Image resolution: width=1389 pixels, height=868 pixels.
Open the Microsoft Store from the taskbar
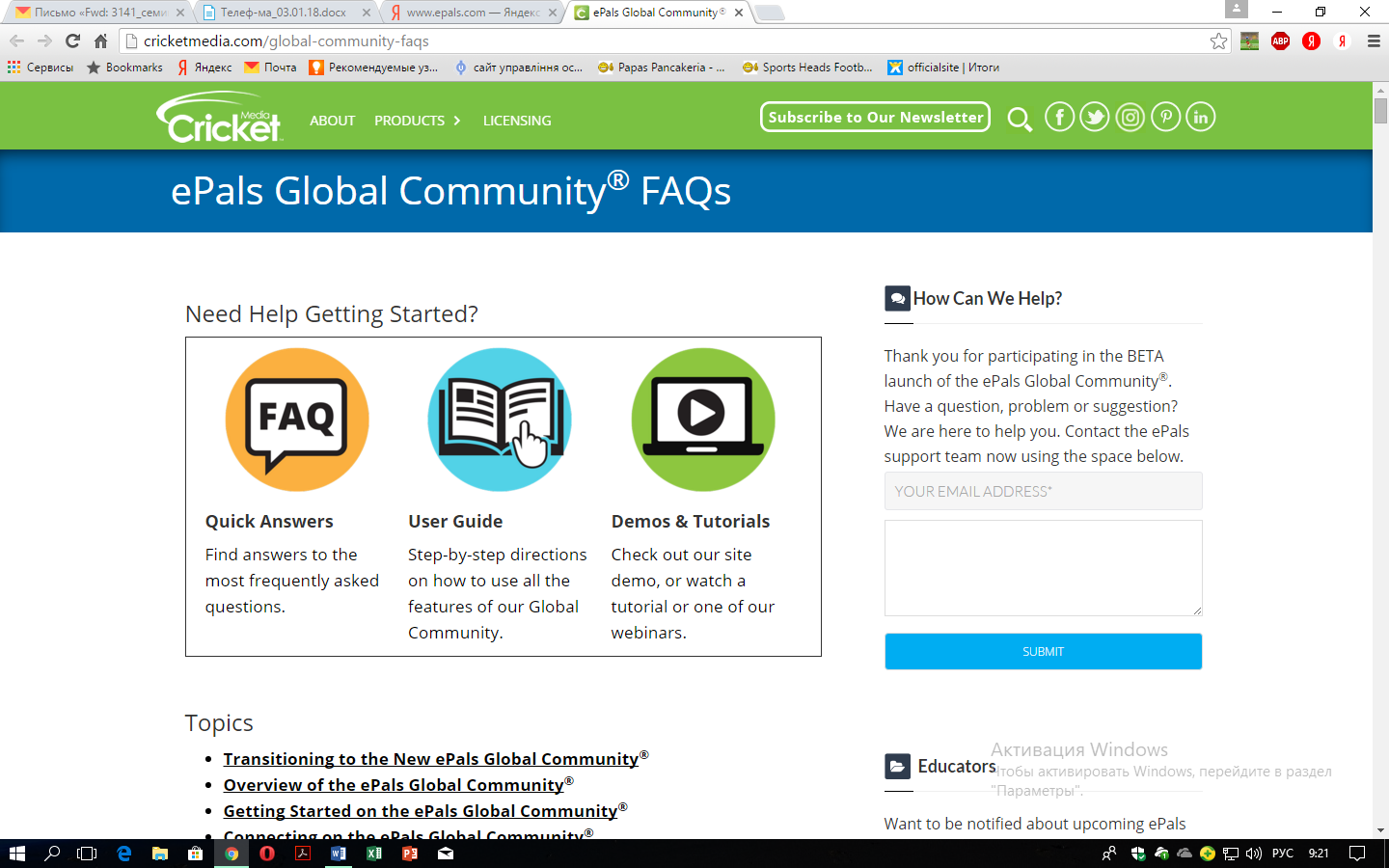196,854
